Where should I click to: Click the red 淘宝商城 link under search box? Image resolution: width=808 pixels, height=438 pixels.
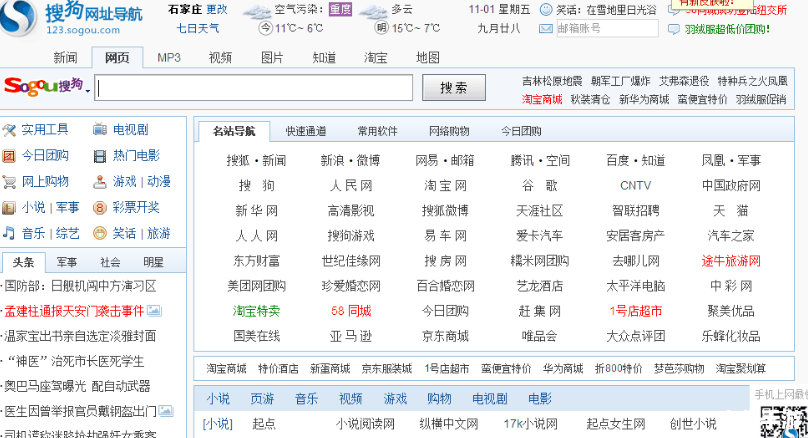(x=542, y=99)
